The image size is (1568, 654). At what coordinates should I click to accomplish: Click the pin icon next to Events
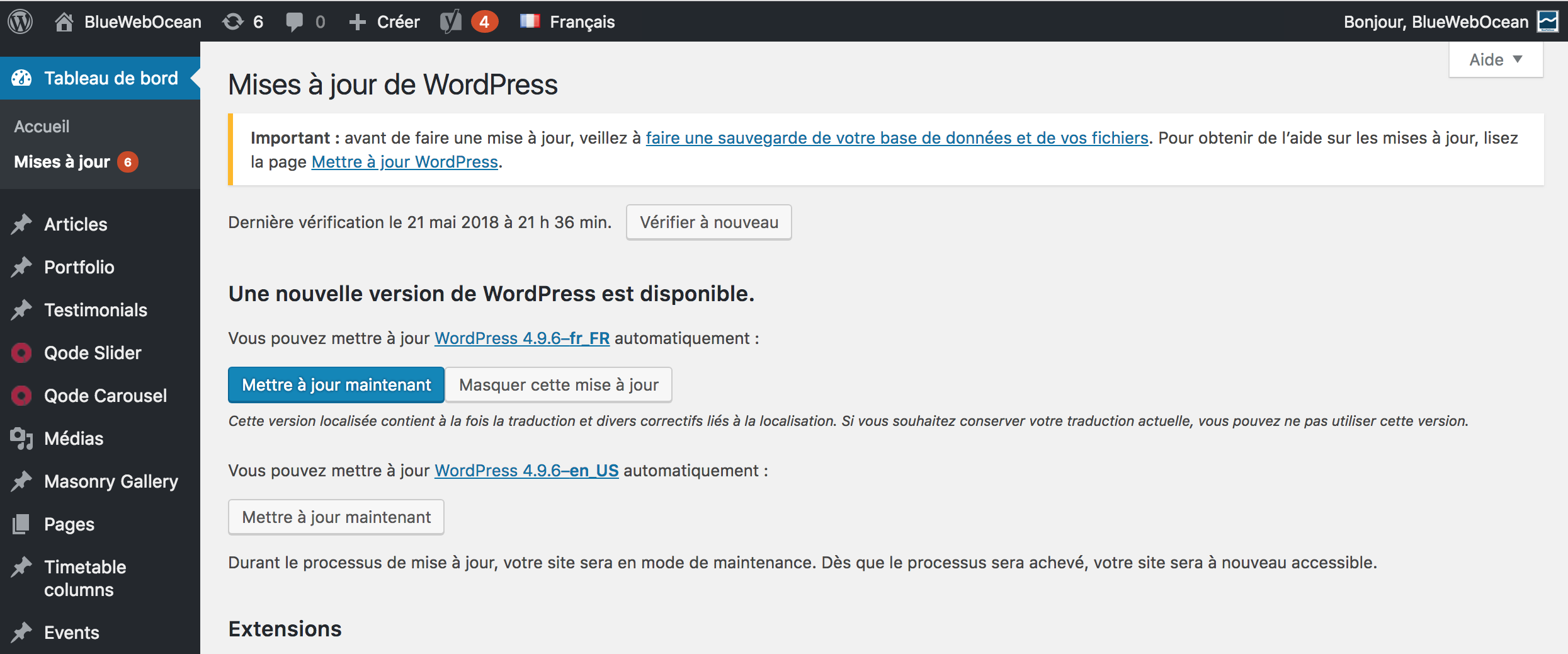[x=21, y=632]
